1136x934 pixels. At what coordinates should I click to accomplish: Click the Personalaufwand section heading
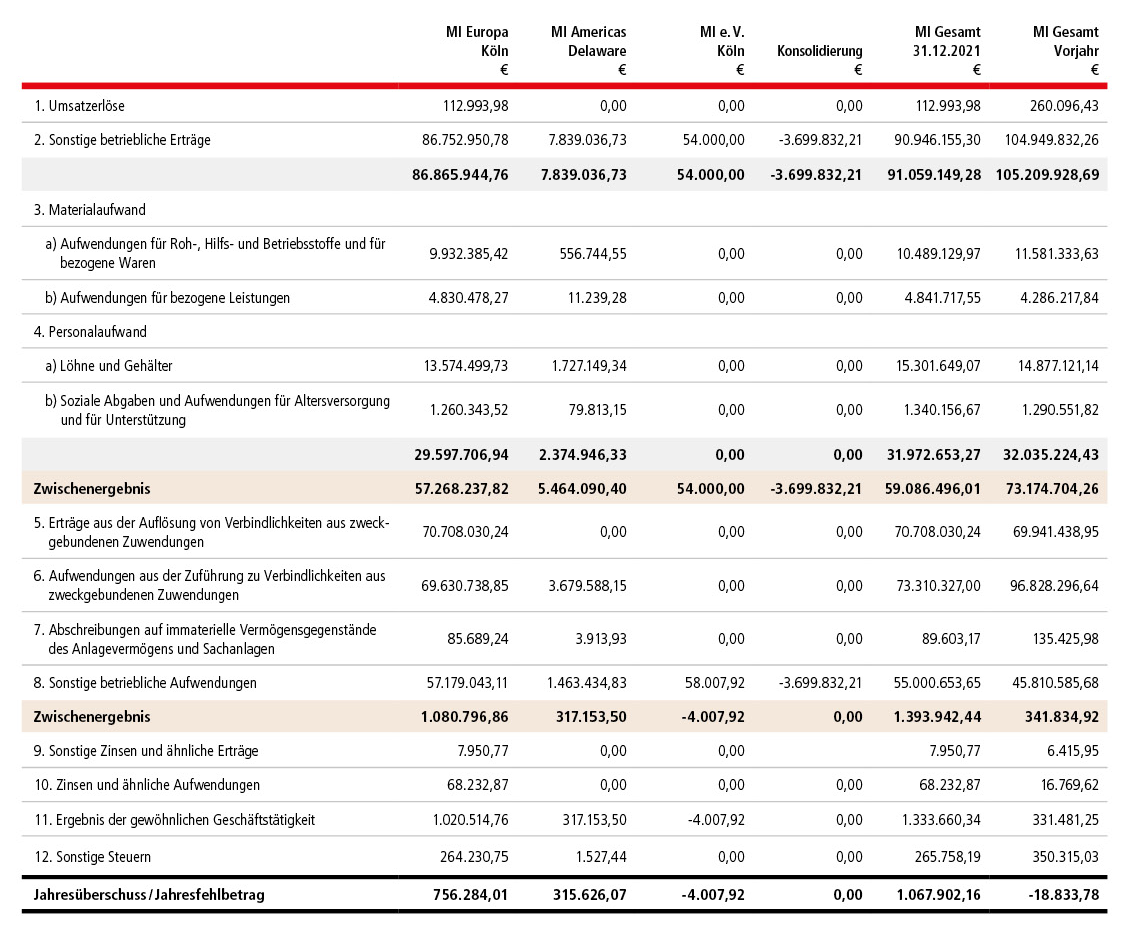[x=90, y=332]
